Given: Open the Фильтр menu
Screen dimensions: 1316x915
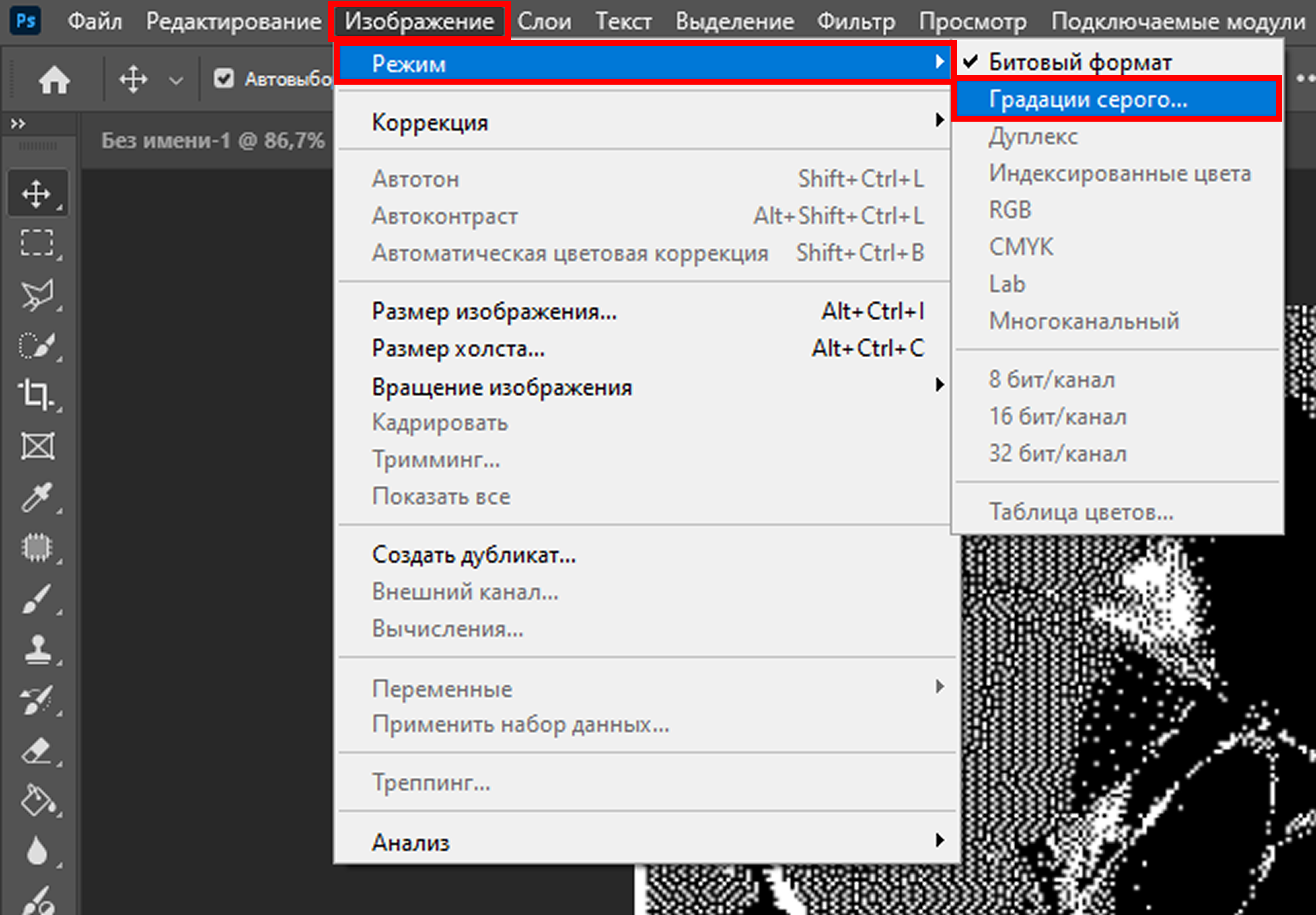Looking at the screenshot, I should 856,21.
